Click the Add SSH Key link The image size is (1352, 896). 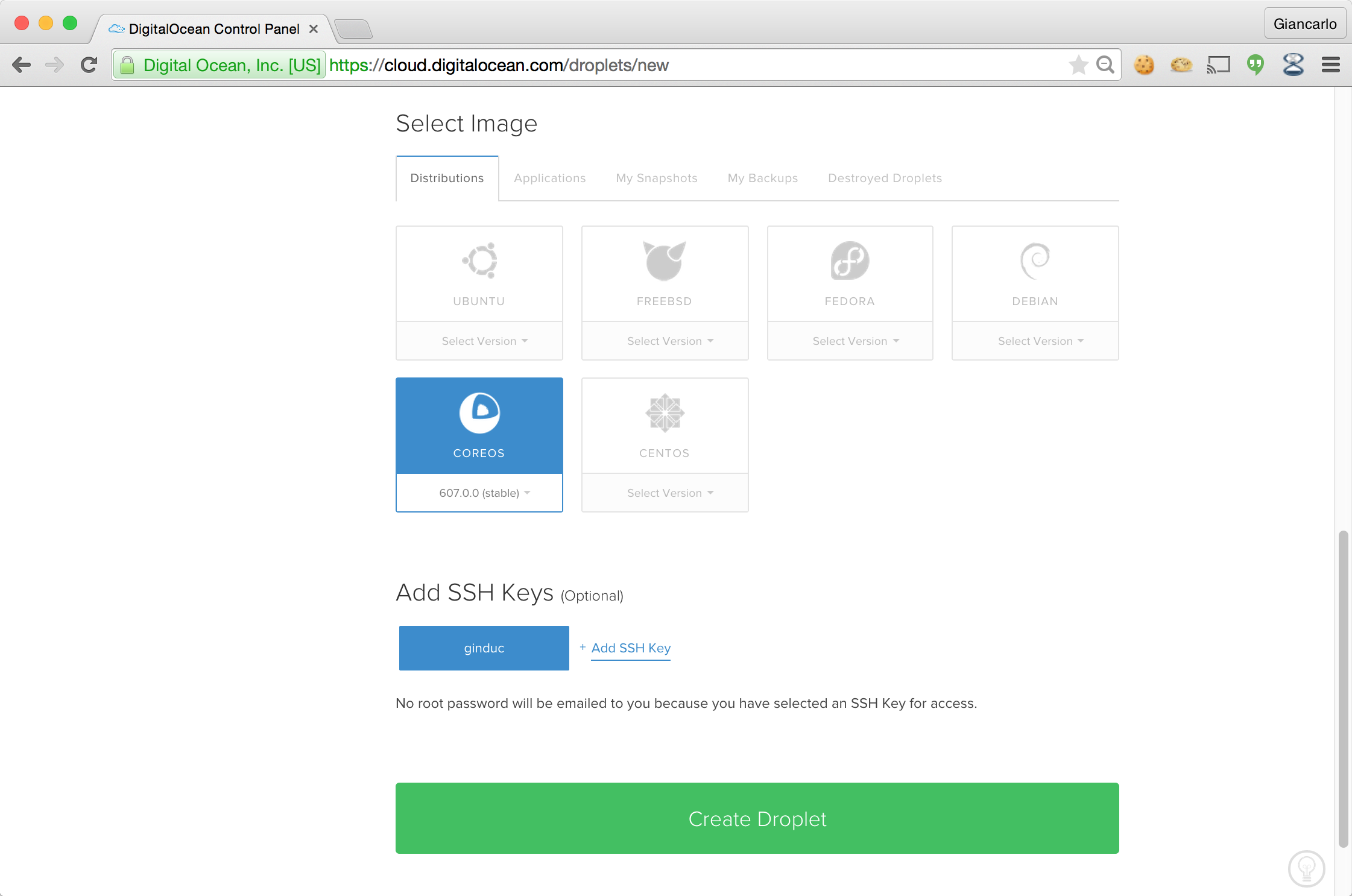(x=630, y=648)
